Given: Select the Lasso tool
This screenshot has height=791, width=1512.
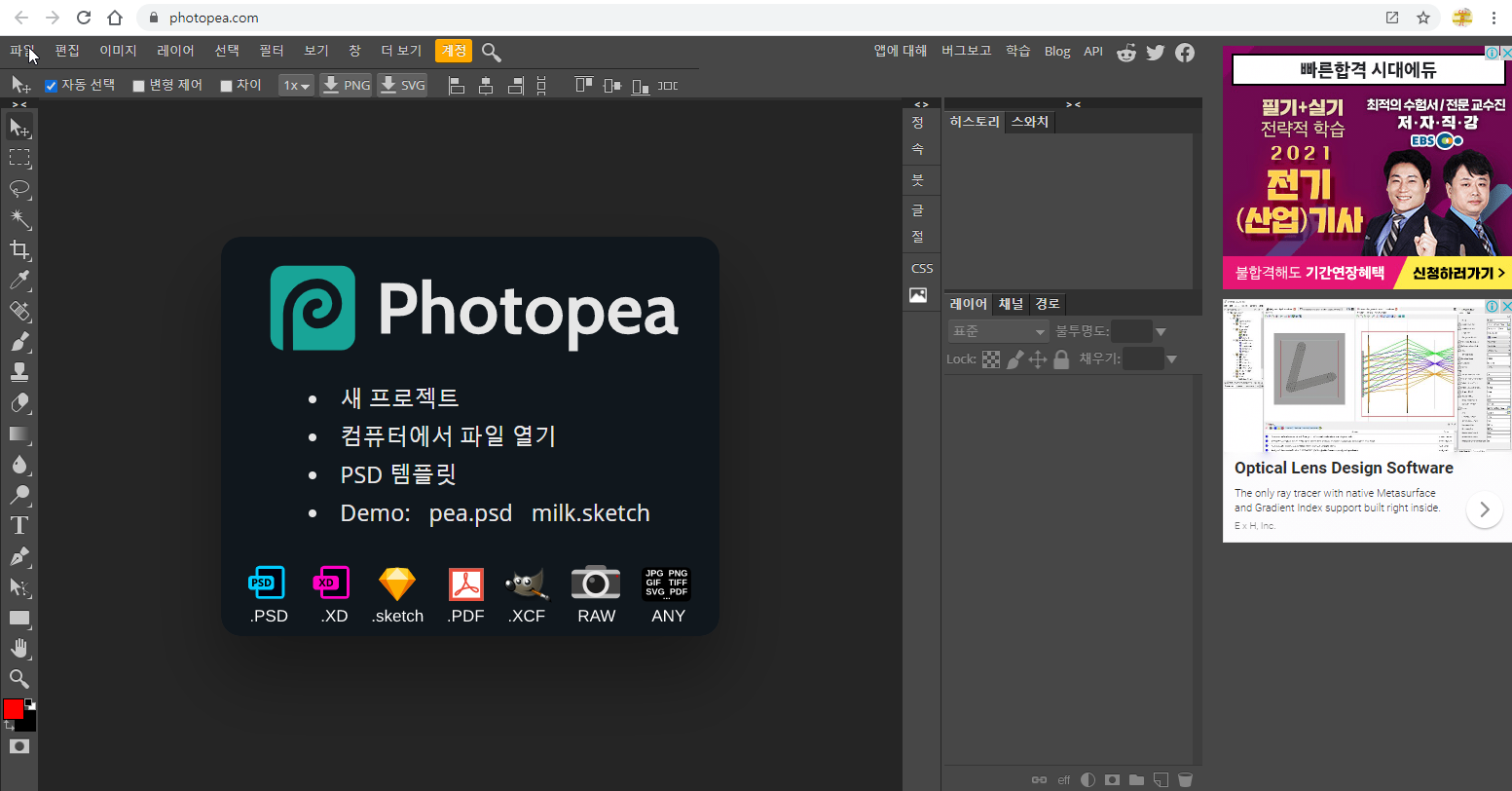Looking at the screenshot, I should point(19,189).
